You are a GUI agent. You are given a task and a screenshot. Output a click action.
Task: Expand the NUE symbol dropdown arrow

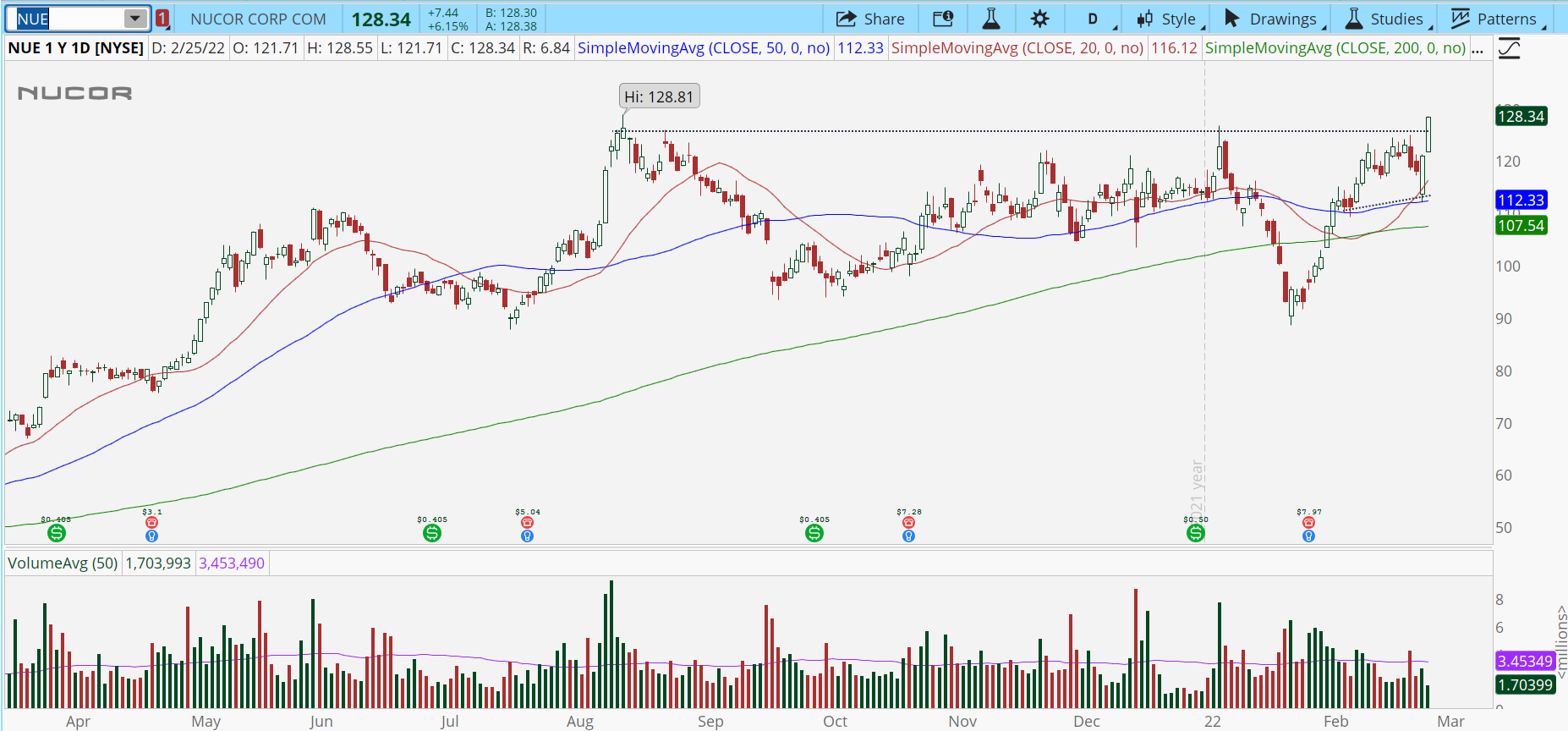[x=134, y=19]
